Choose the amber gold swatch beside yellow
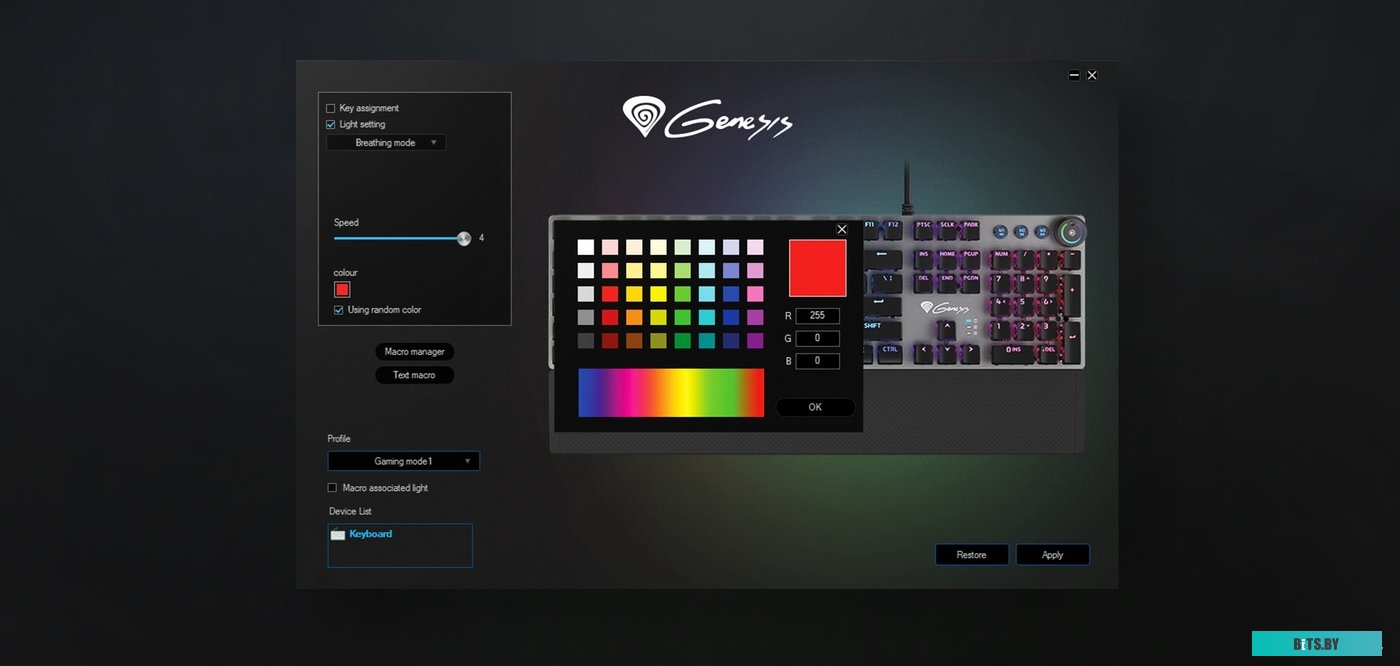1400x666 pixels. click(x=634, y=294)
